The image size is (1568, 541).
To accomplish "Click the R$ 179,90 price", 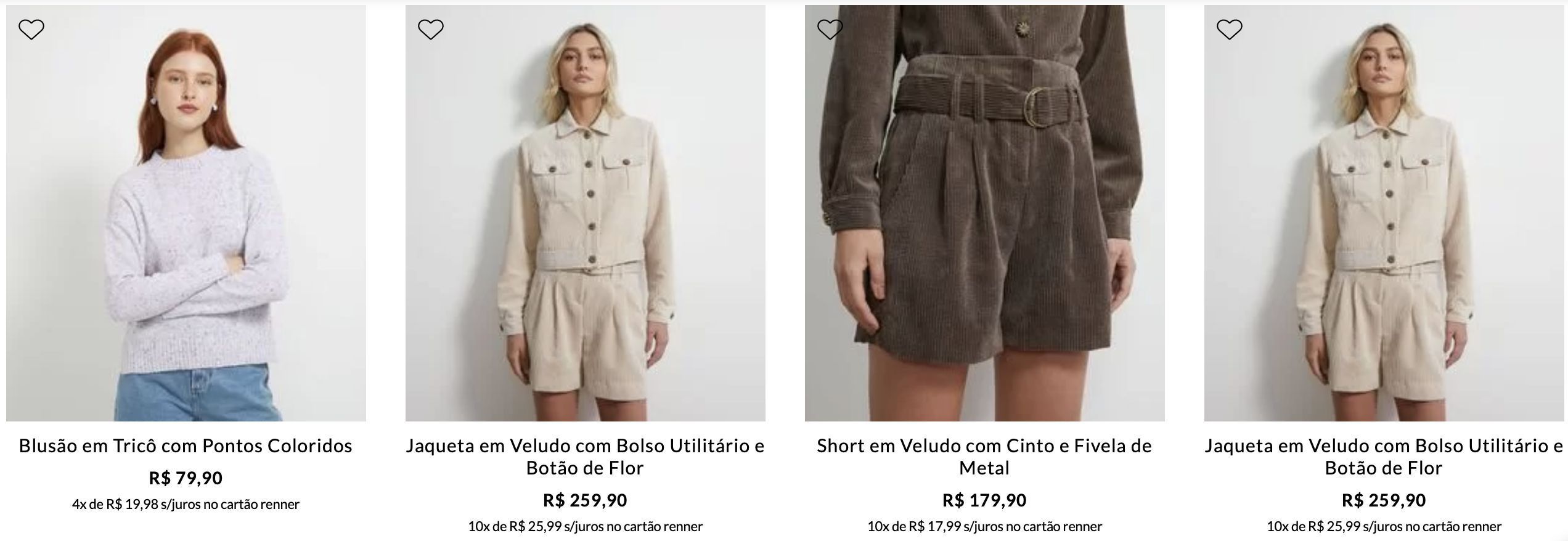I will pyautogui.click(x=985, y=500).
